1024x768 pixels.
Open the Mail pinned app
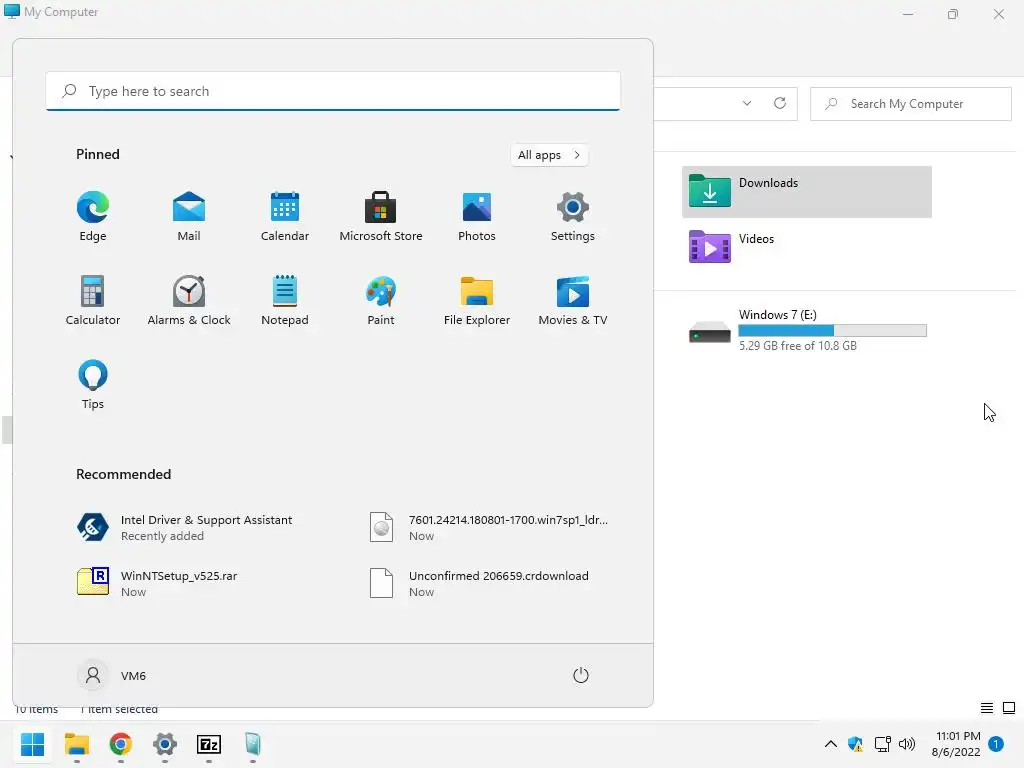[x=189, y=217]
